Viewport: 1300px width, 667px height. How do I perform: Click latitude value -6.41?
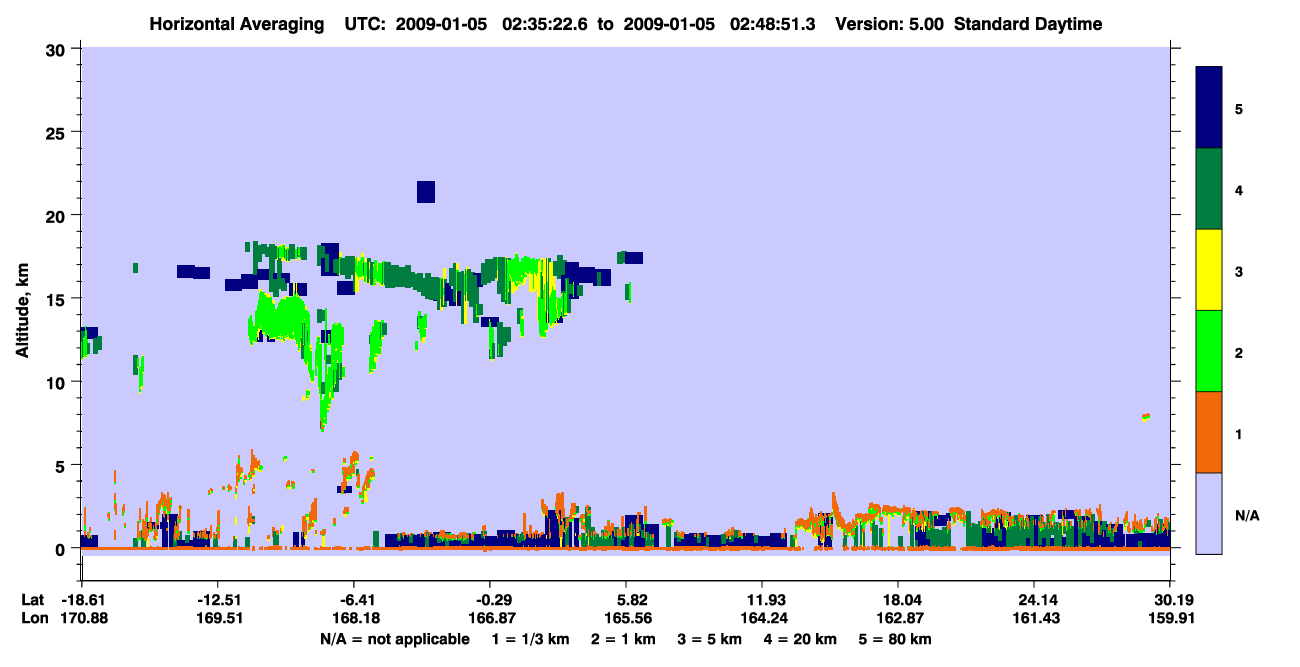(354, 600)
